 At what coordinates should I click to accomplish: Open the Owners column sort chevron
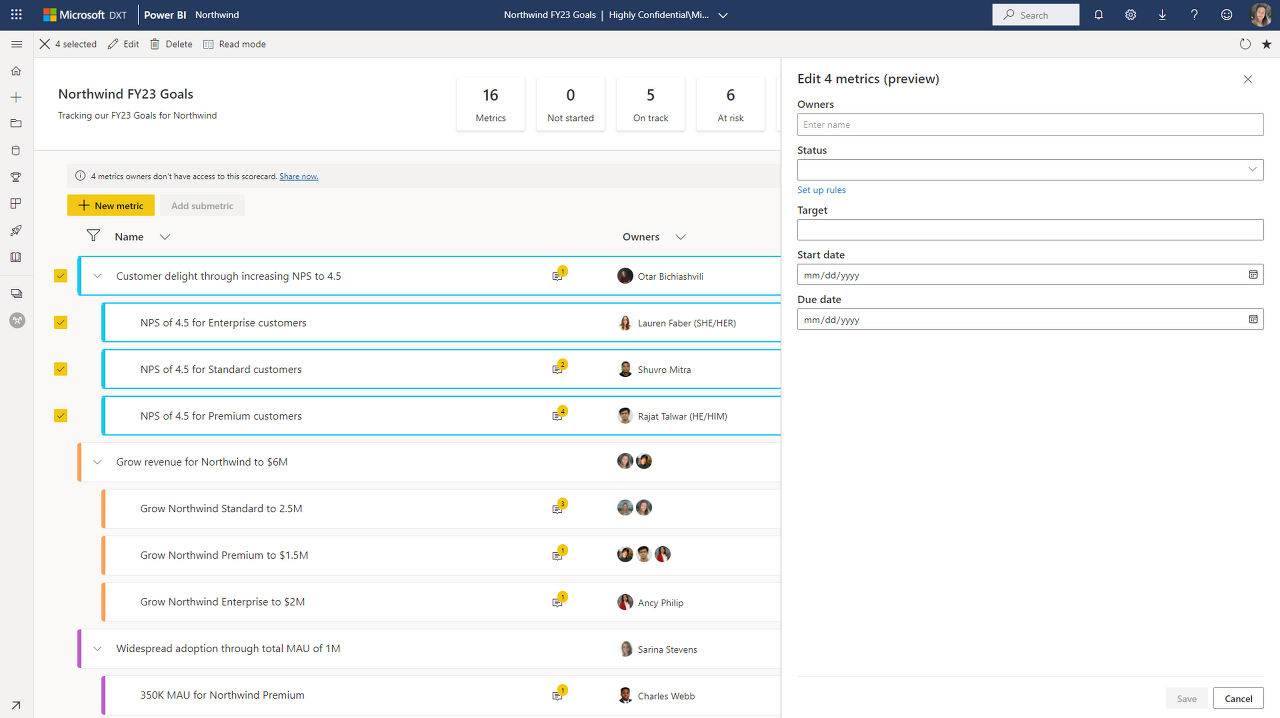[x=681, y=237]
